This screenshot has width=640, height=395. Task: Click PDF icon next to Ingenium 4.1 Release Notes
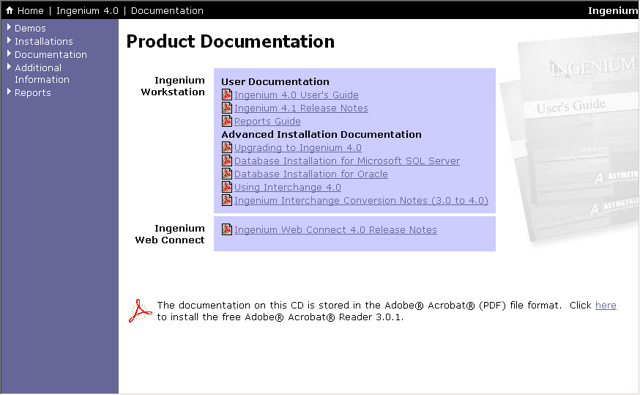(x=227, y=108)
